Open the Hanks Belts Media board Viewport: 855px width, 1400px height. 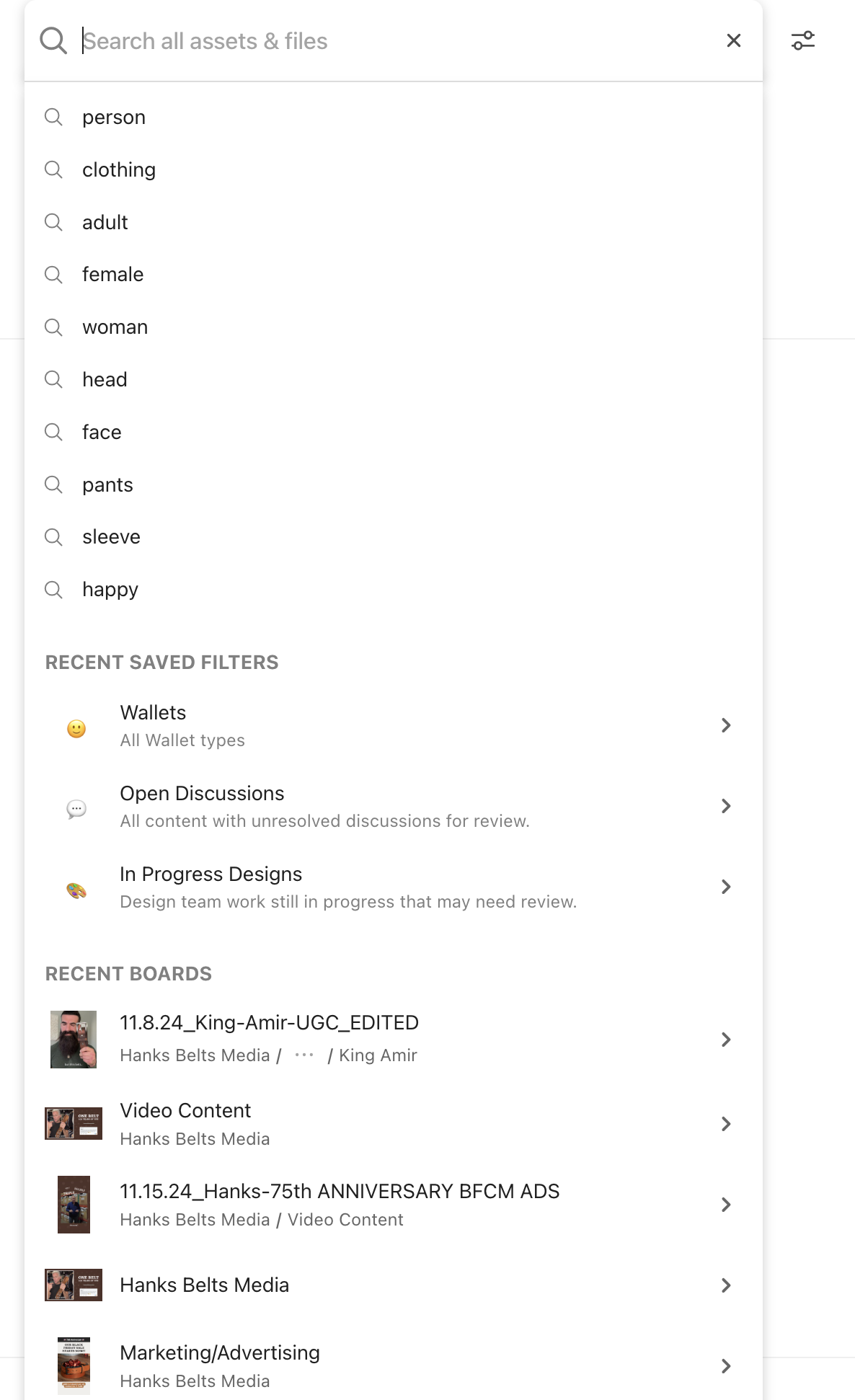pos(205,1285)
